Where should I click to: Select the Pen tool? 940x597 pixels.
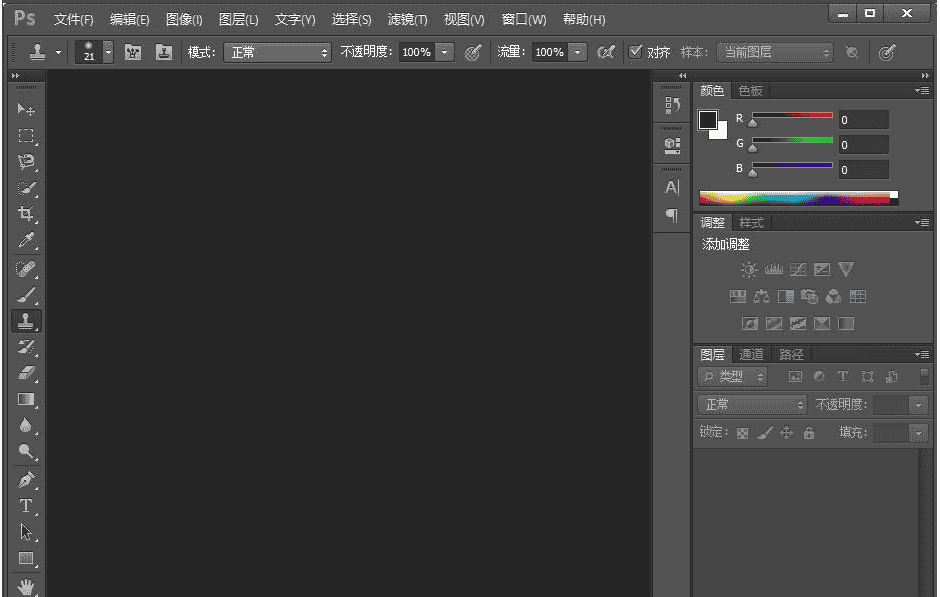(26, 479)
